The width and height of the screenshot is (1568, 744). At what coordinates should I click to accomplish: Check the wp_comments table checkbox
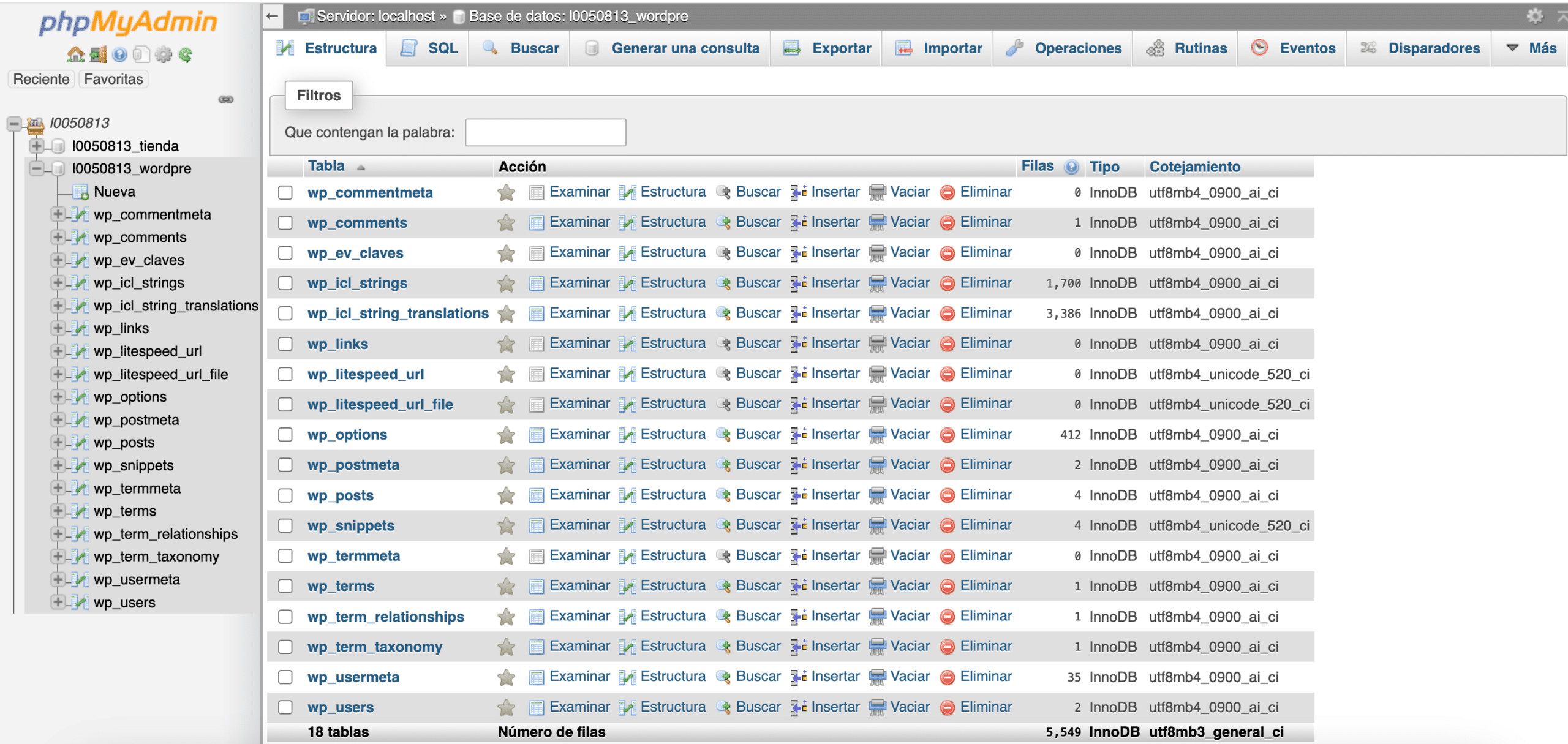point(285,223)
